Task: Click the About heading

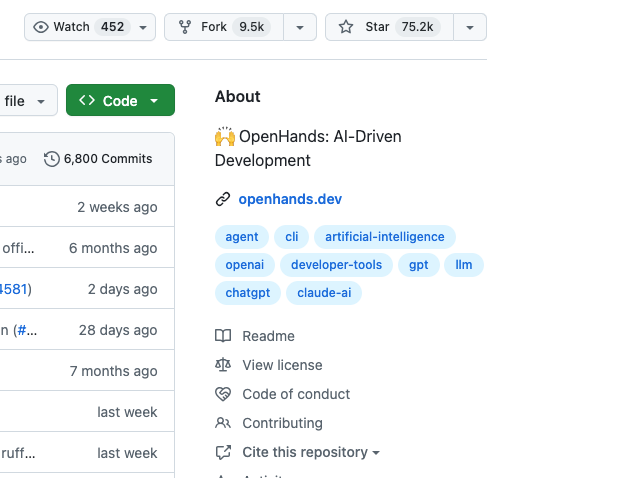Action: tap(238, 97)
